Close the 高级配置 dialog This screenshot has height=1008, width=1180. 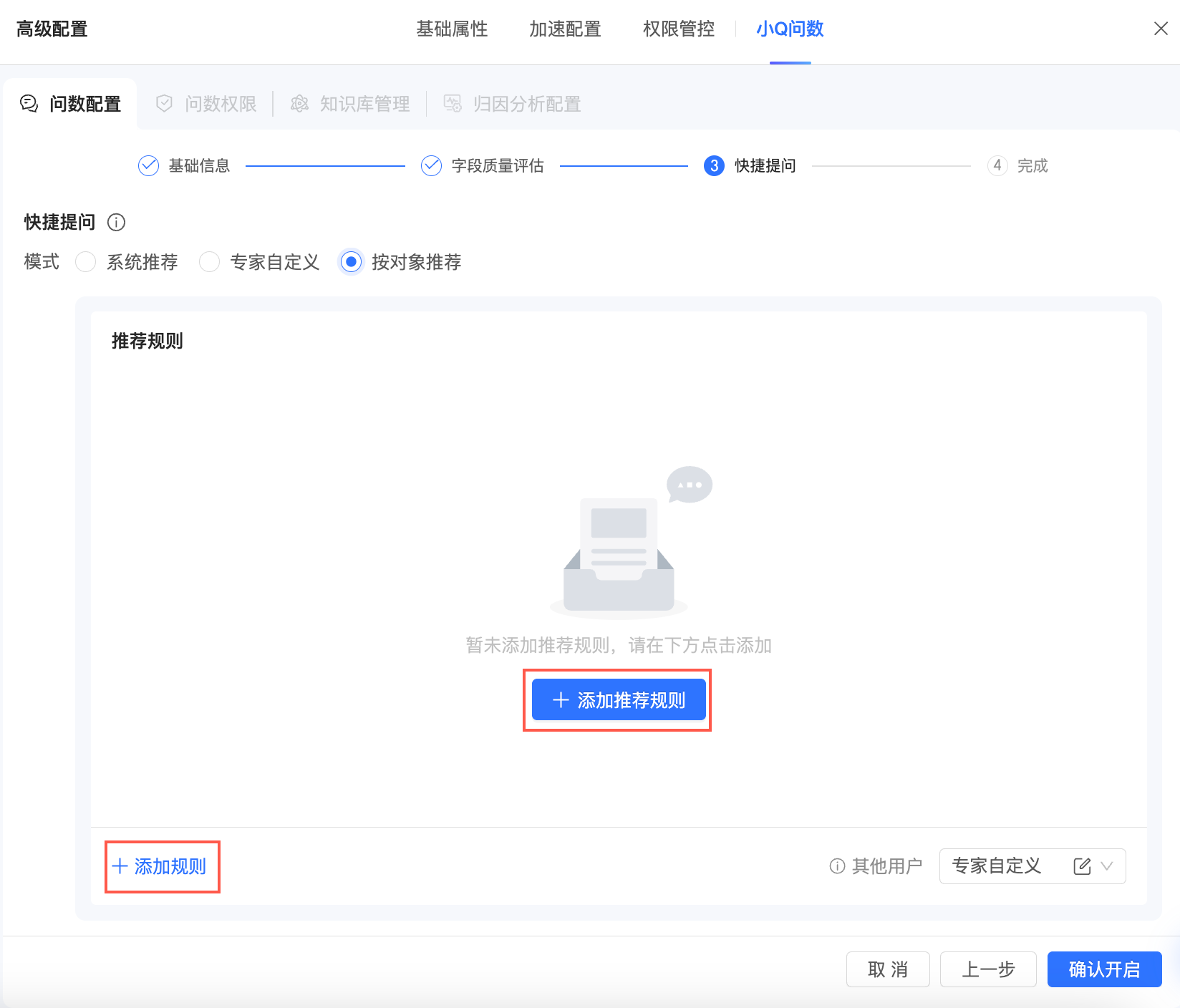pyautogui.click(x=1161, y=29)
